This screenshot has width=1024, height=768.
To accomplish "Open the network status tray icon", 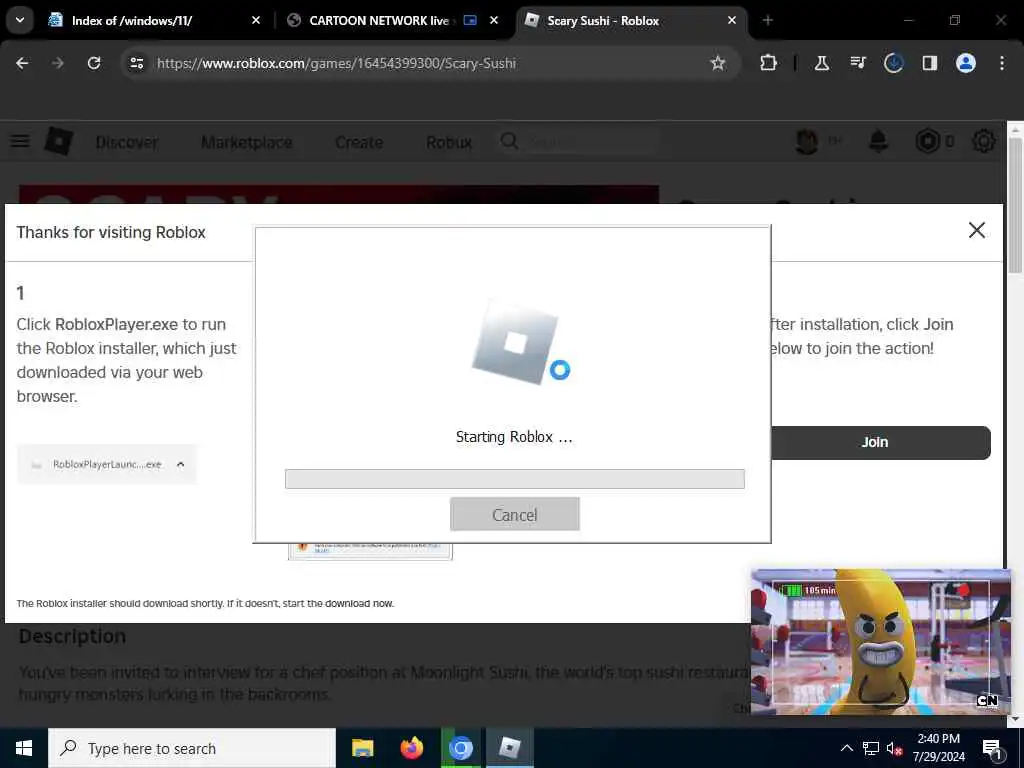I will click(871, 748).
